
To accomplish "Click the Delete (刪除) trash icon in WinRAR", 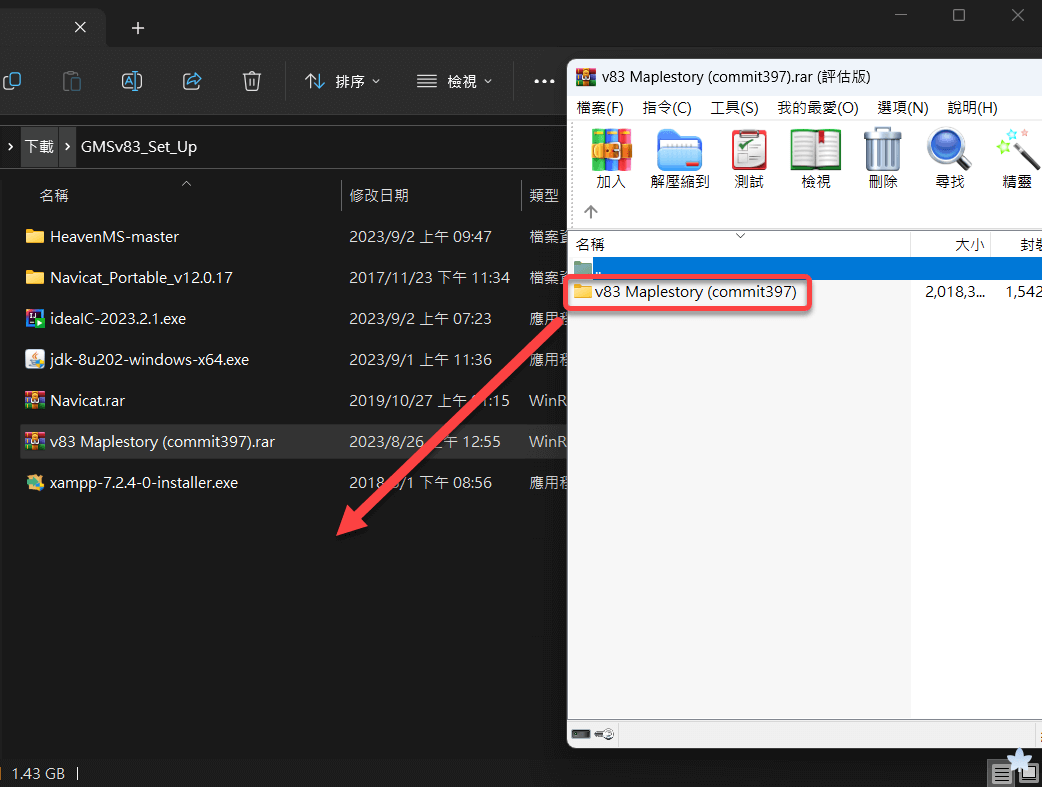I will (x=883, y=151).
